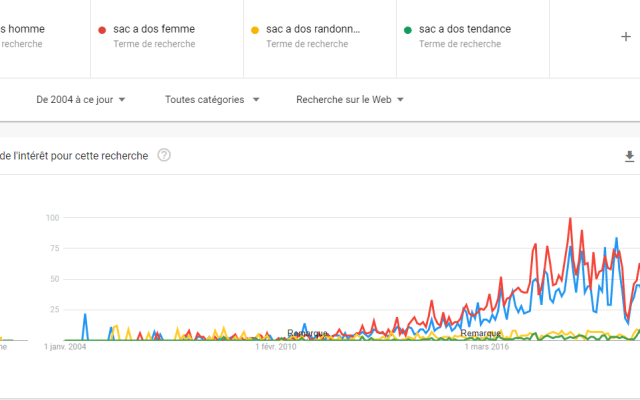Screen dimensions: 640x400
Task: Open the Remarque note near 2010
Action: point(307,333)
